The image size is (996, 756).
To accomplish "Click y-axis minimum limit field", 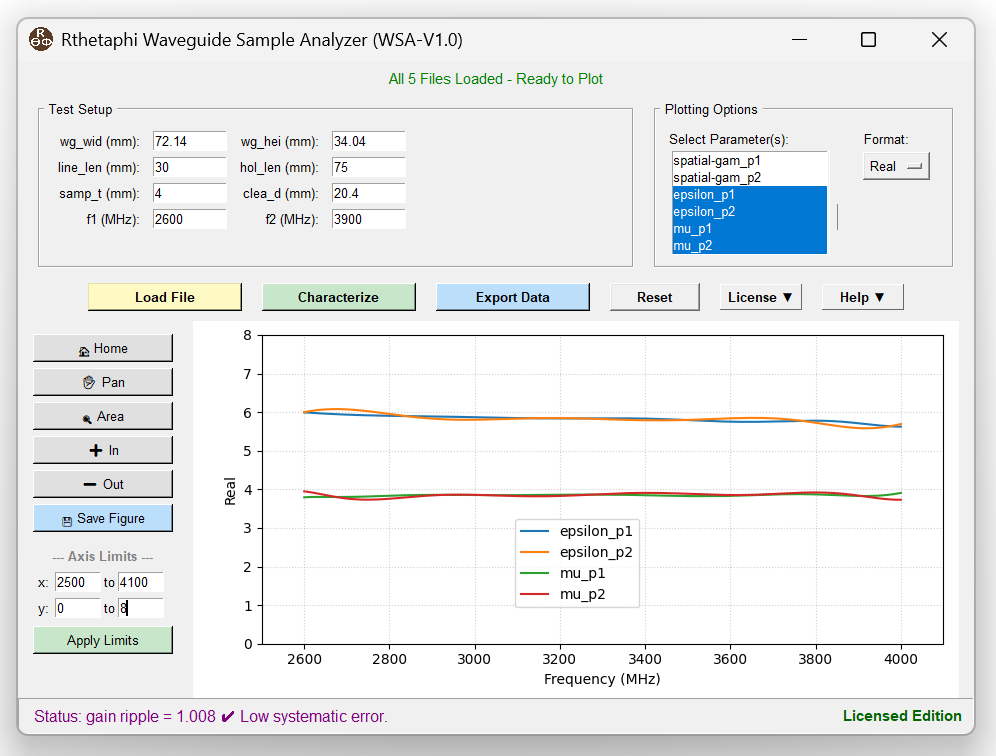I will [x=77, y=608].
